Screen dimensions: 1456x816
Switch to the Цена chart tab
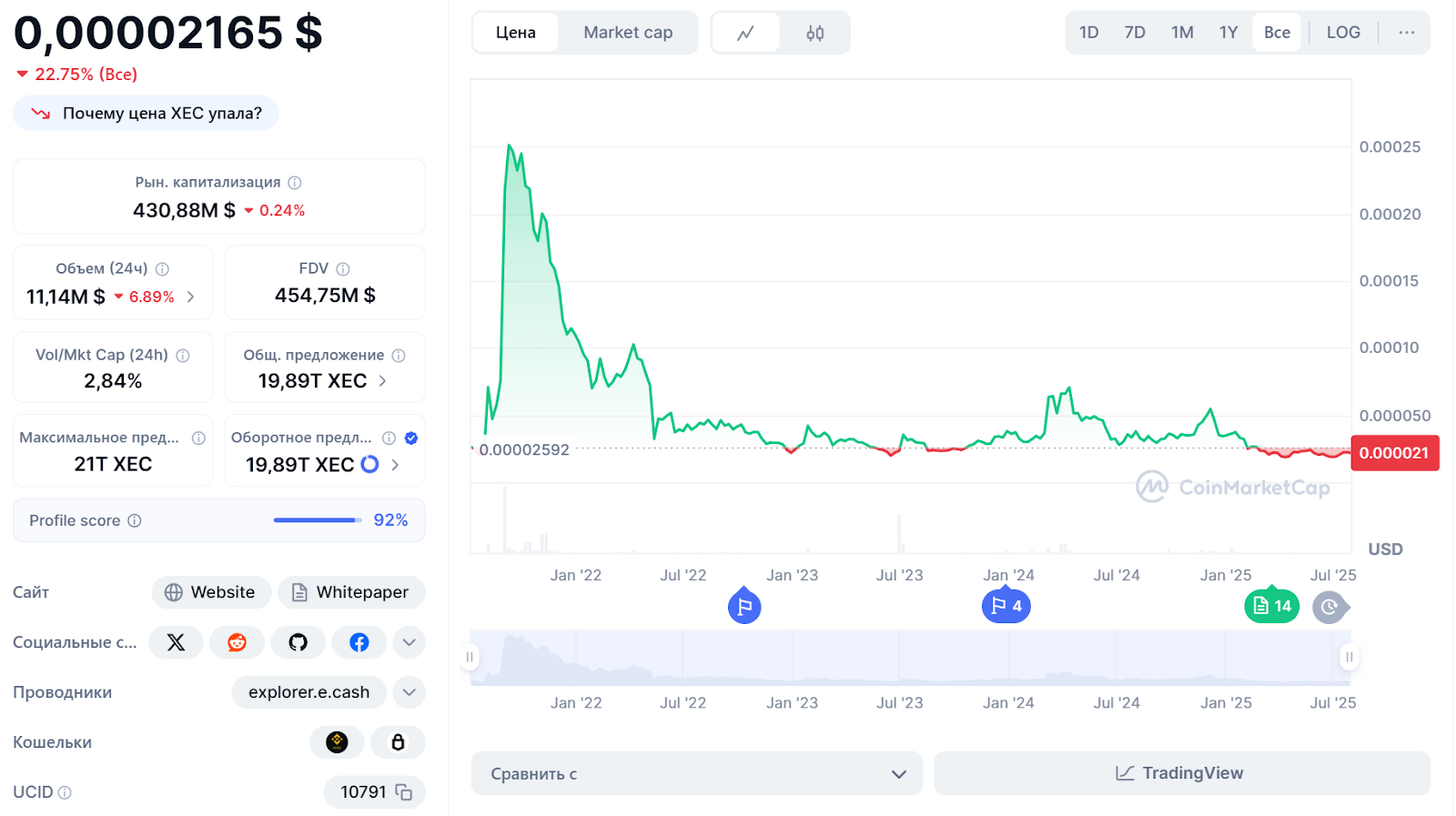click(516, 33)
